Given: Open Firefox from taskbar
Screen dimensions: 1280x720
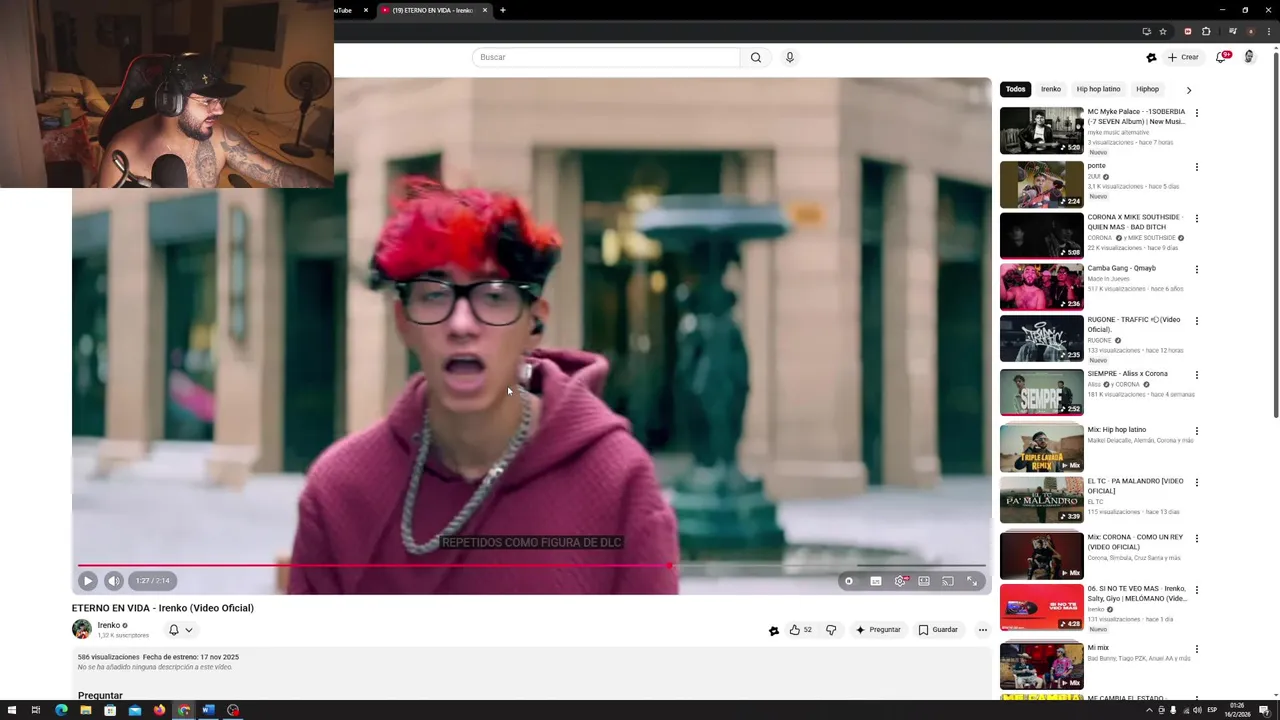Looking at the screenshot, I should (159, 710).
